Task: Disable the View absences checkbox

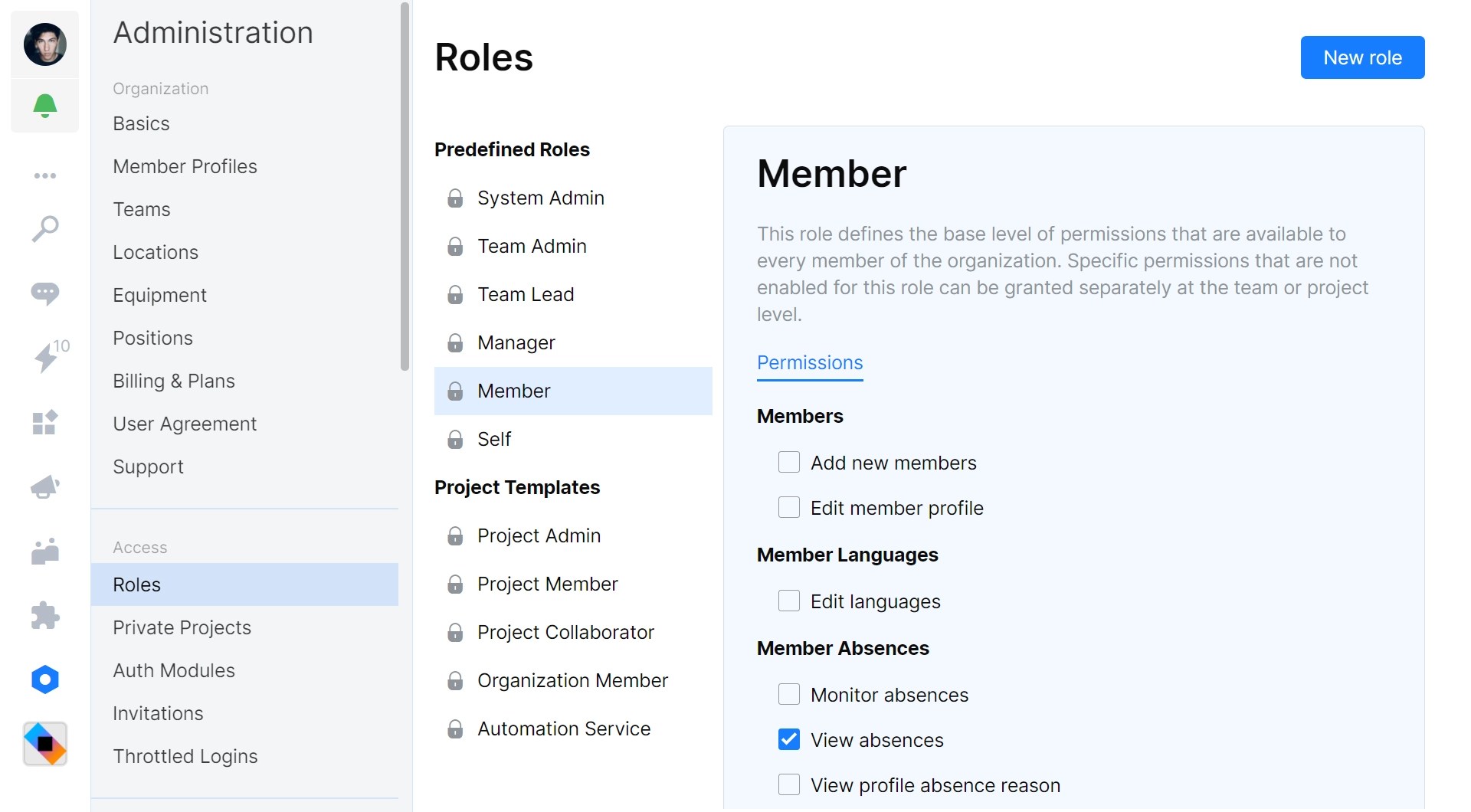Action: coord(788,739)
